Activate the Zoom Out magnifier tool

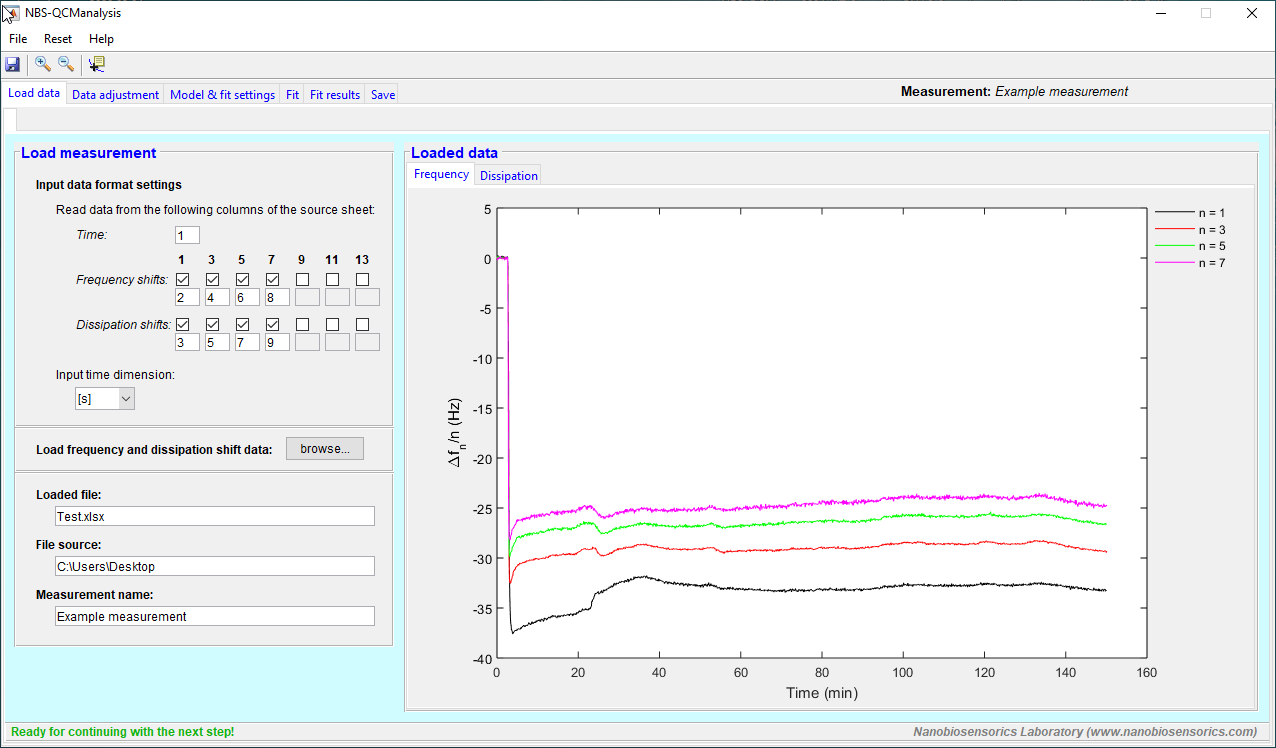pyautogui.click(x=66, y=64)
